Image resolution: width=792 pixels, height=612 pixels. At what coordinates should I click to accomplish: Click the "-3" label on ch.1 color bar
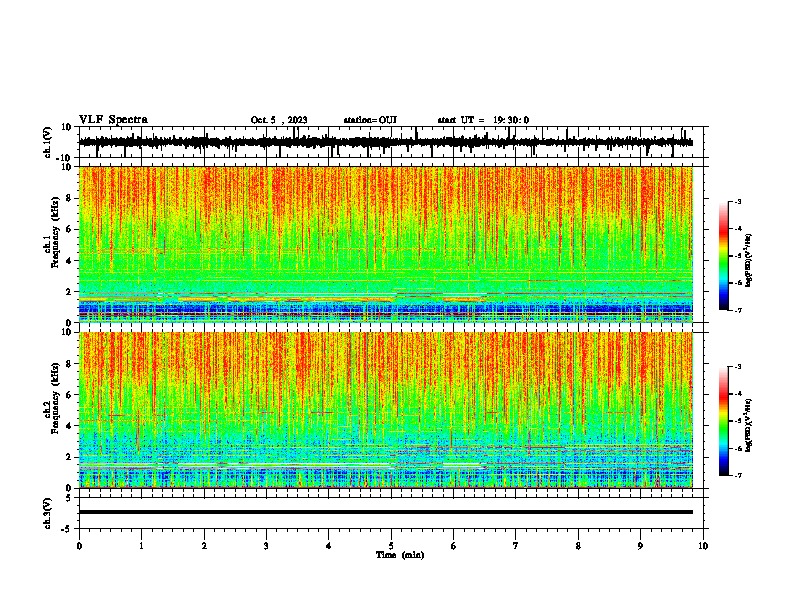[x=738, y=201]
